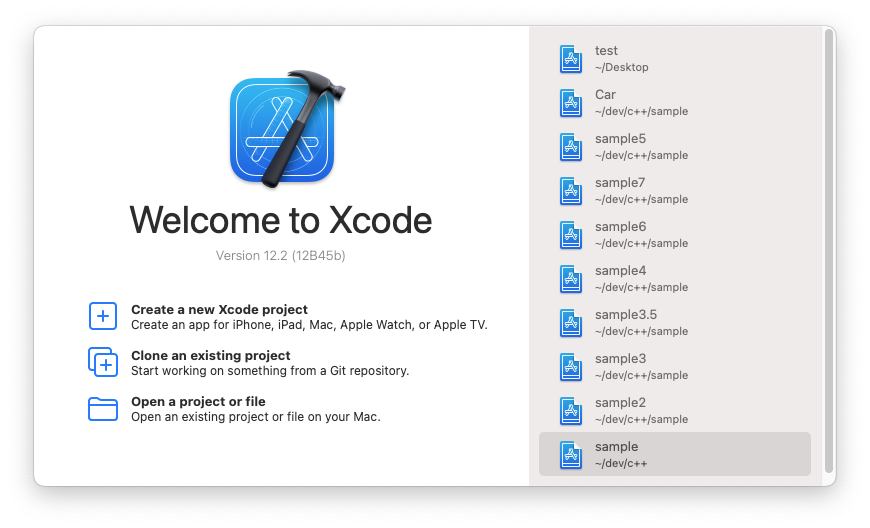Click the project icon beside sample4

571,279
